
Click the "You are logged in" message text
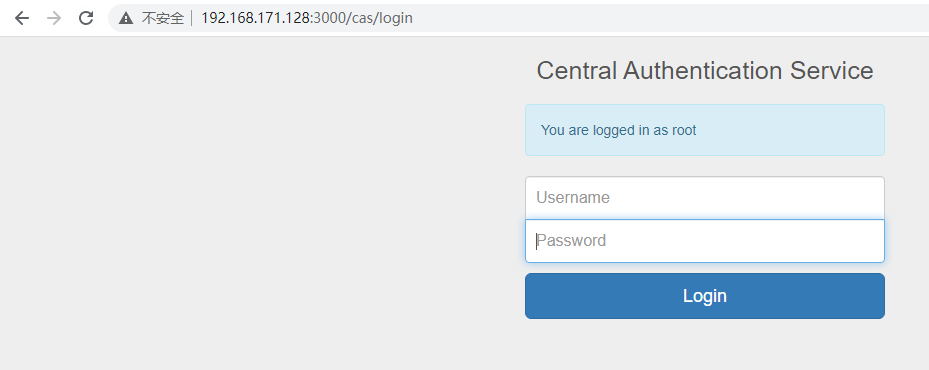(x=595, y=130)
